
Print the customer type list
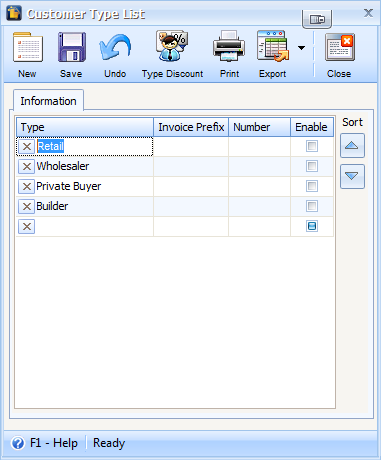point(229,47)
